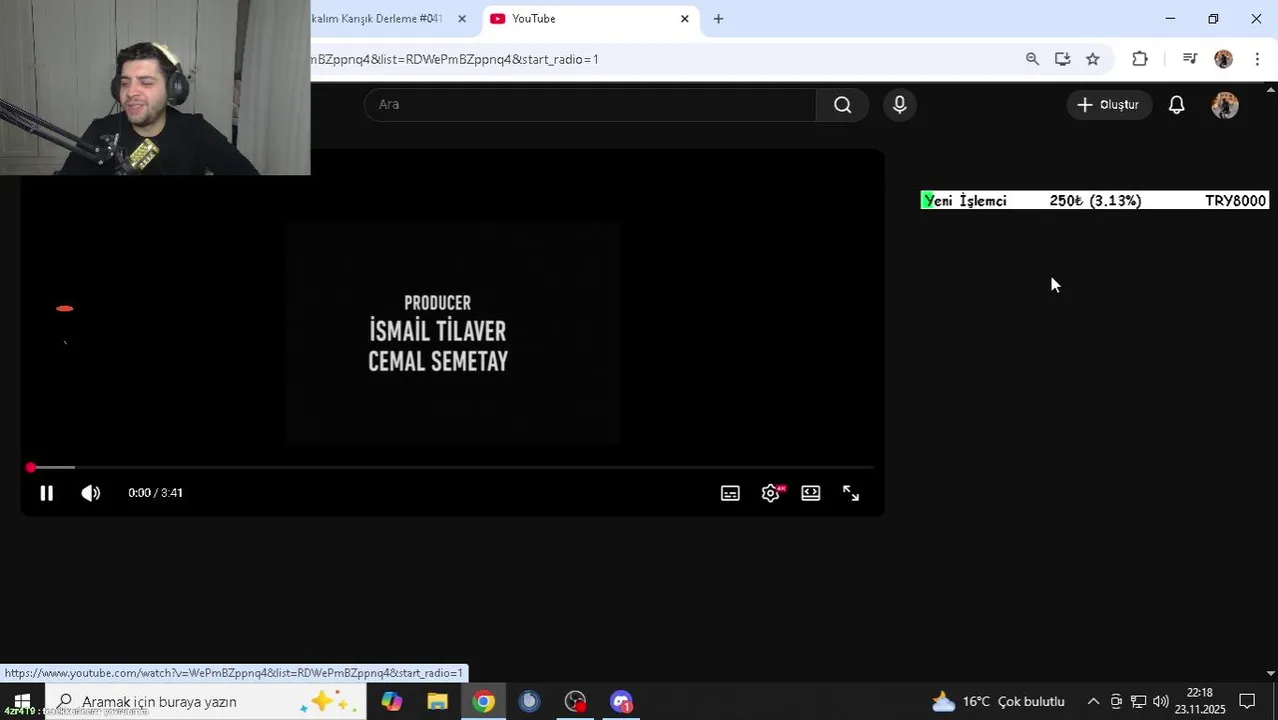Open the Windows notification center
The height and width of the screenshot is (720, 1278).
pyautogui.click(x=1247, y=701)
